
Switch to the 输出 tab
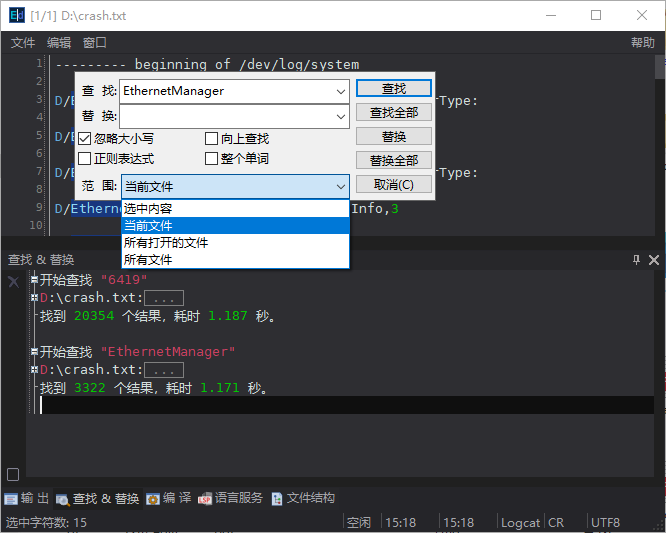(x=27, y=499)
